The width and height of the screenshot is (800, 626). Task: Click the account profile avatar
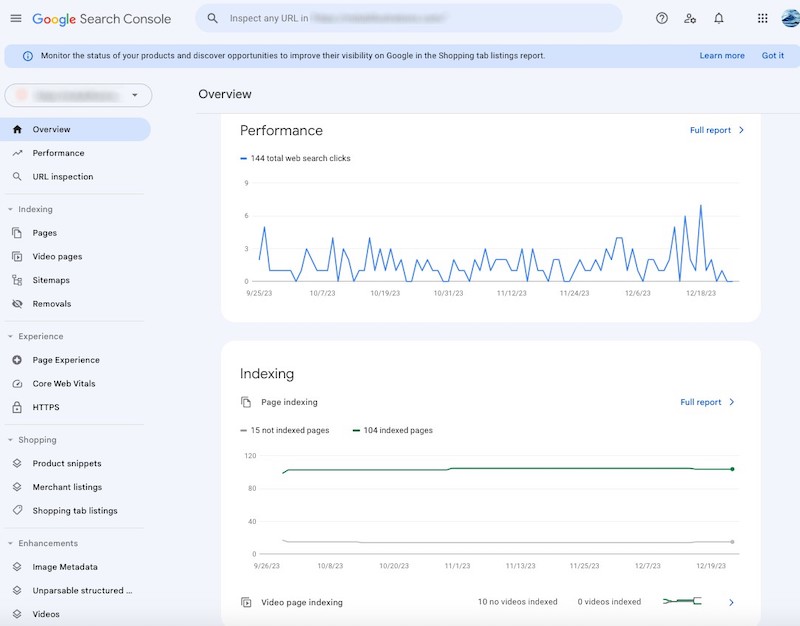790,18
